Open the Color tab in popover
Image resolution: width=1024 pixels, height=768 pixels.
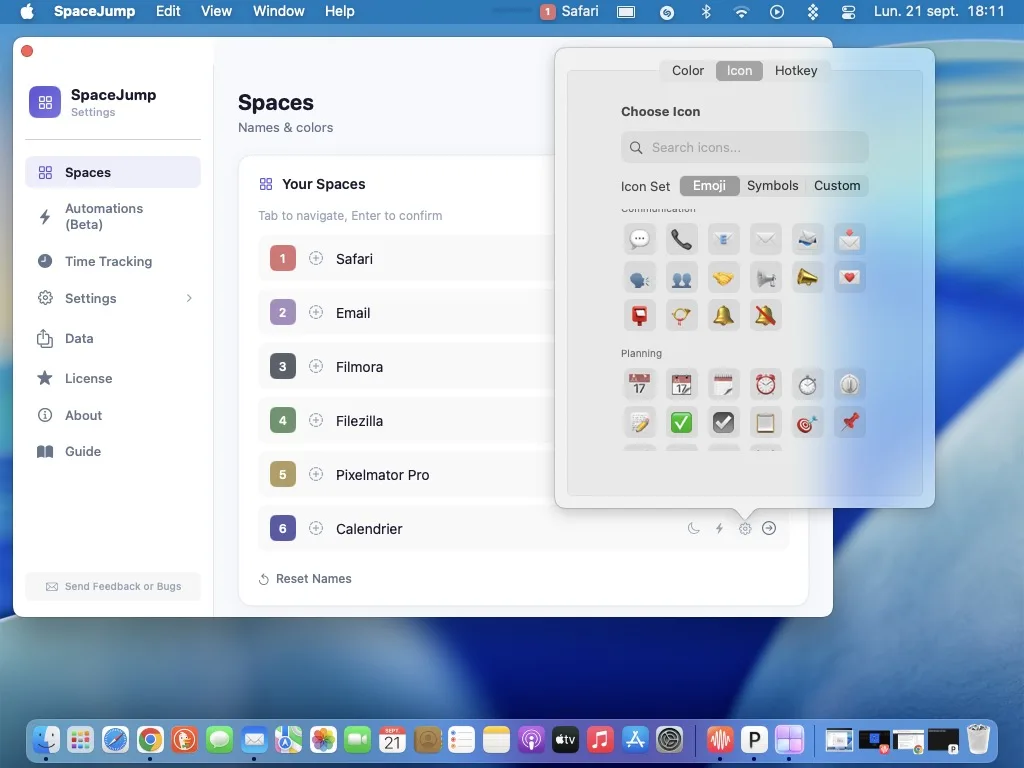pos(688,71)
